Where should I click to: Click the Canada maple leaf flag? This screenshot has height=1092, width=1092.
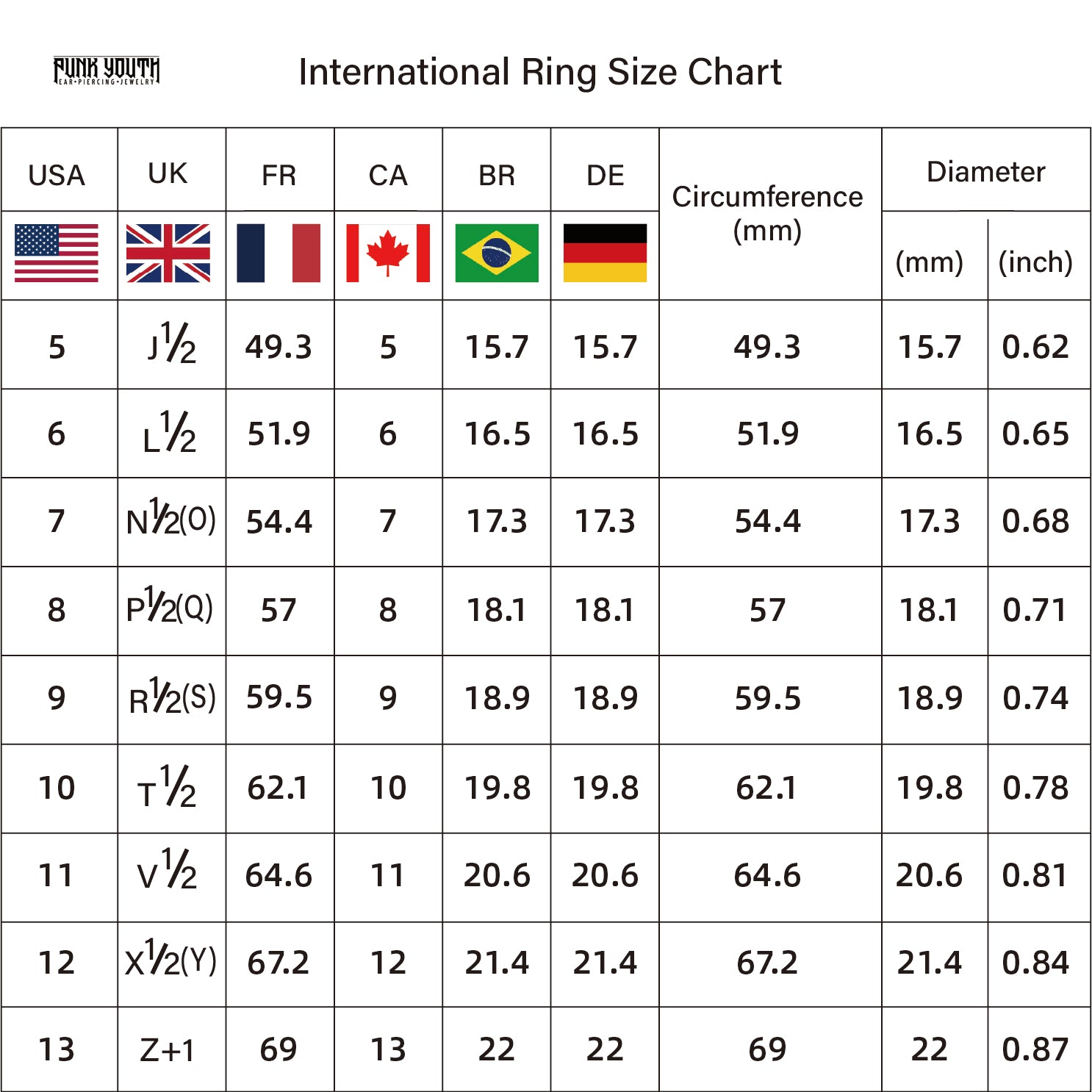click(x=388, y=254)
